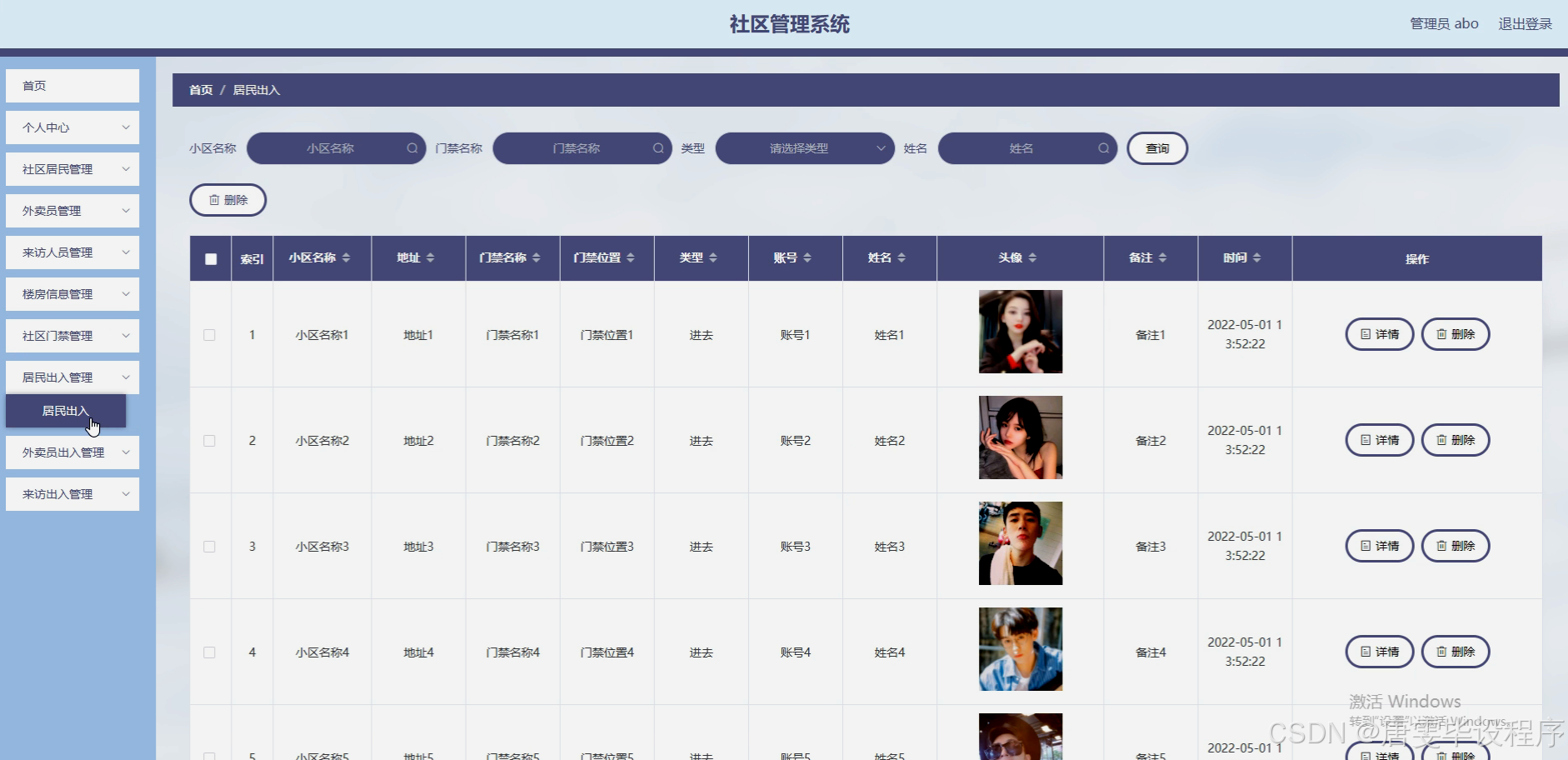Click cell text 账号3
The width and height of the screenshot is (1568, 760).
tap(795, 547)
